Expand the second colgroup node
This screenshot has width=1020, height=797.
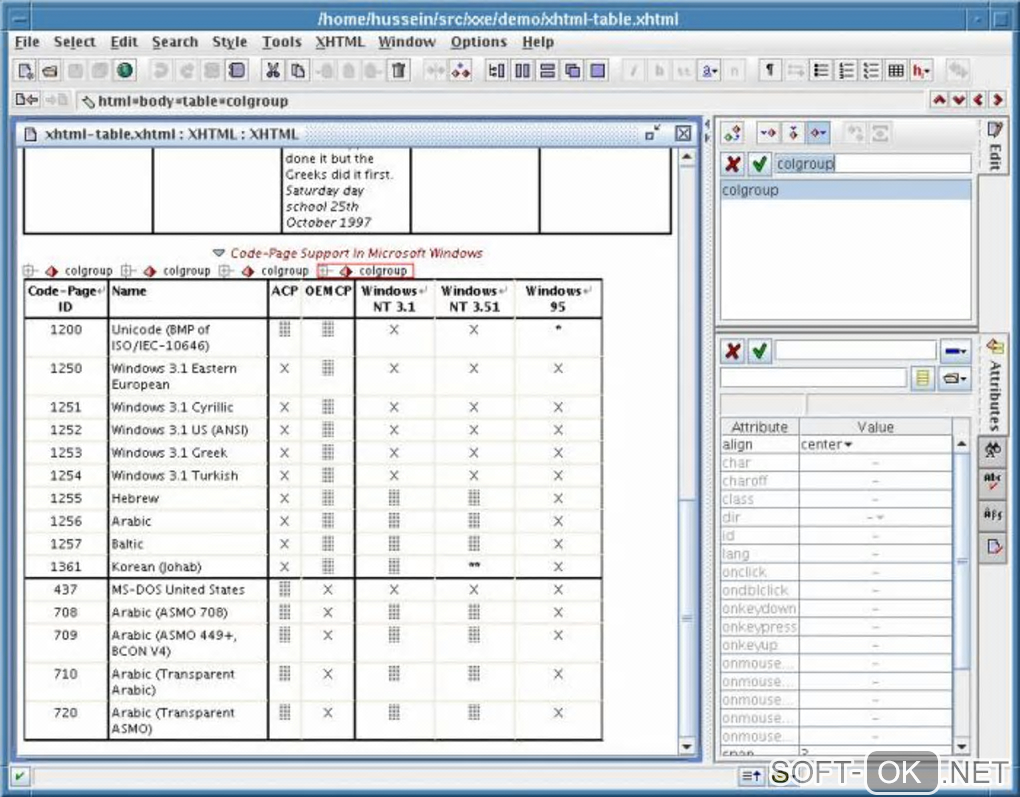[128, 271]
